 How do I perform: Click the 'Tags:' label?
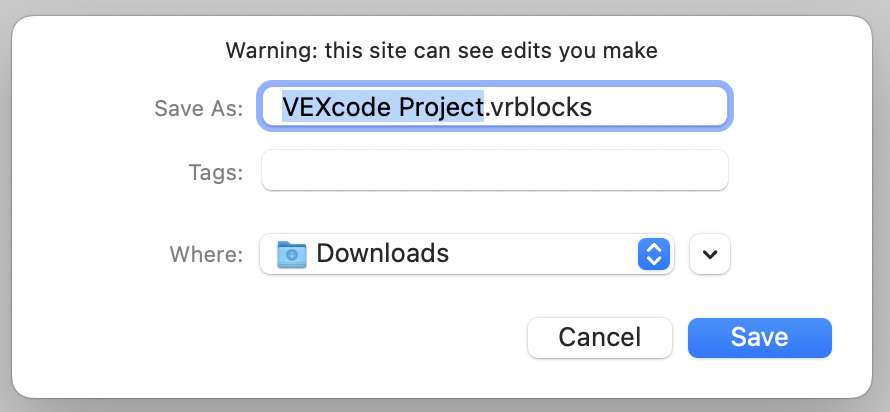pyautogui.click(x=215, y=172)
